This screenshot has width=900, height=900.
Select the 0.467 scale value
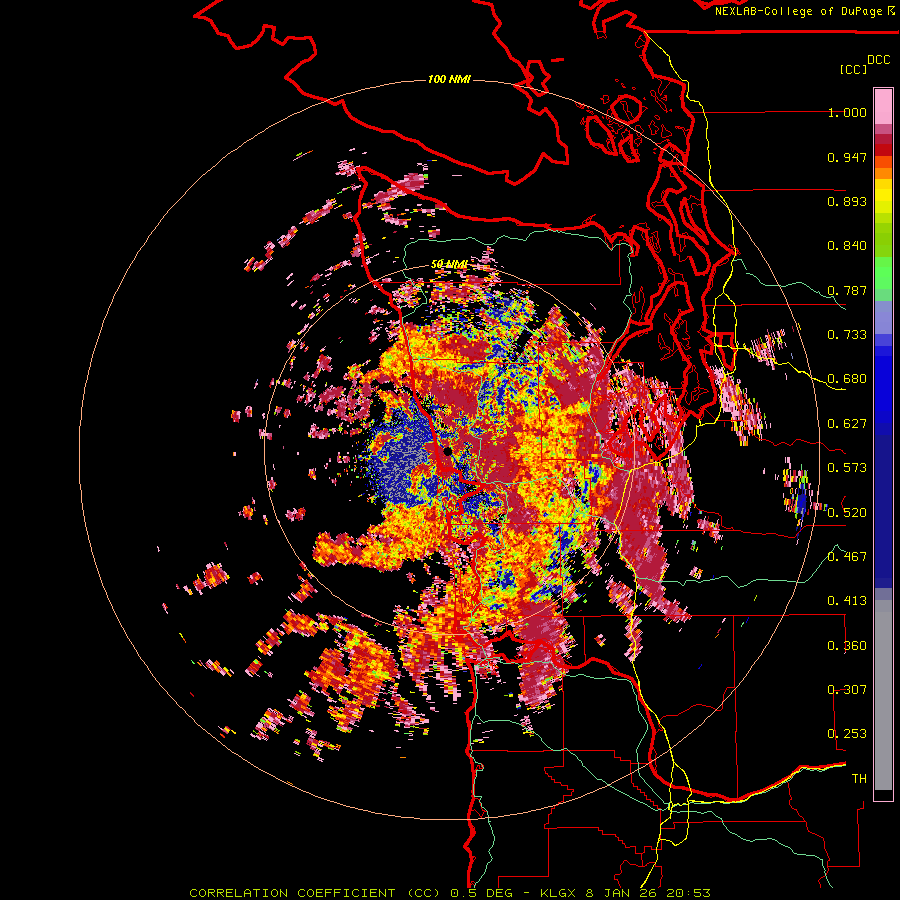click(847, 557)
